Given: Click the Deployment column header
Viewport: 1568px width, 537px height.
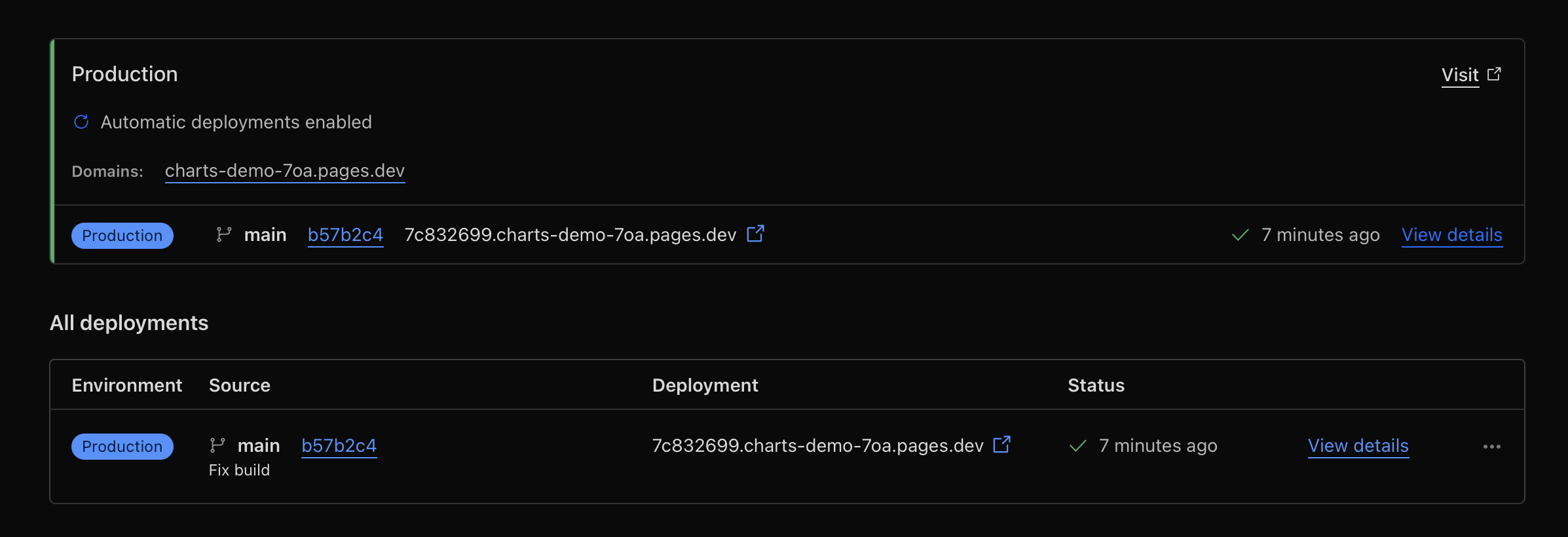Looking at the screenshot, I should (705, 385).
